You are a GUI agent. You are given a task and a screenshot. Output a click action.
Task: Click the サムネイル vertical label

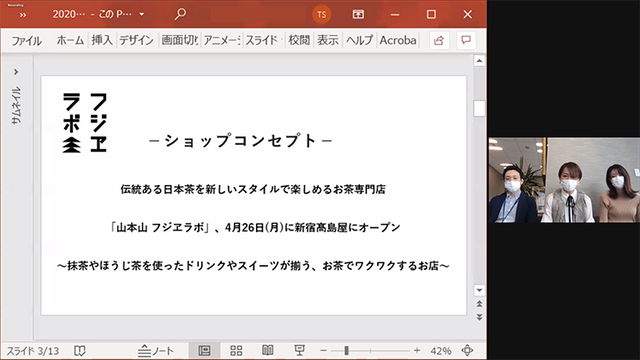click(x=16, y=105)
